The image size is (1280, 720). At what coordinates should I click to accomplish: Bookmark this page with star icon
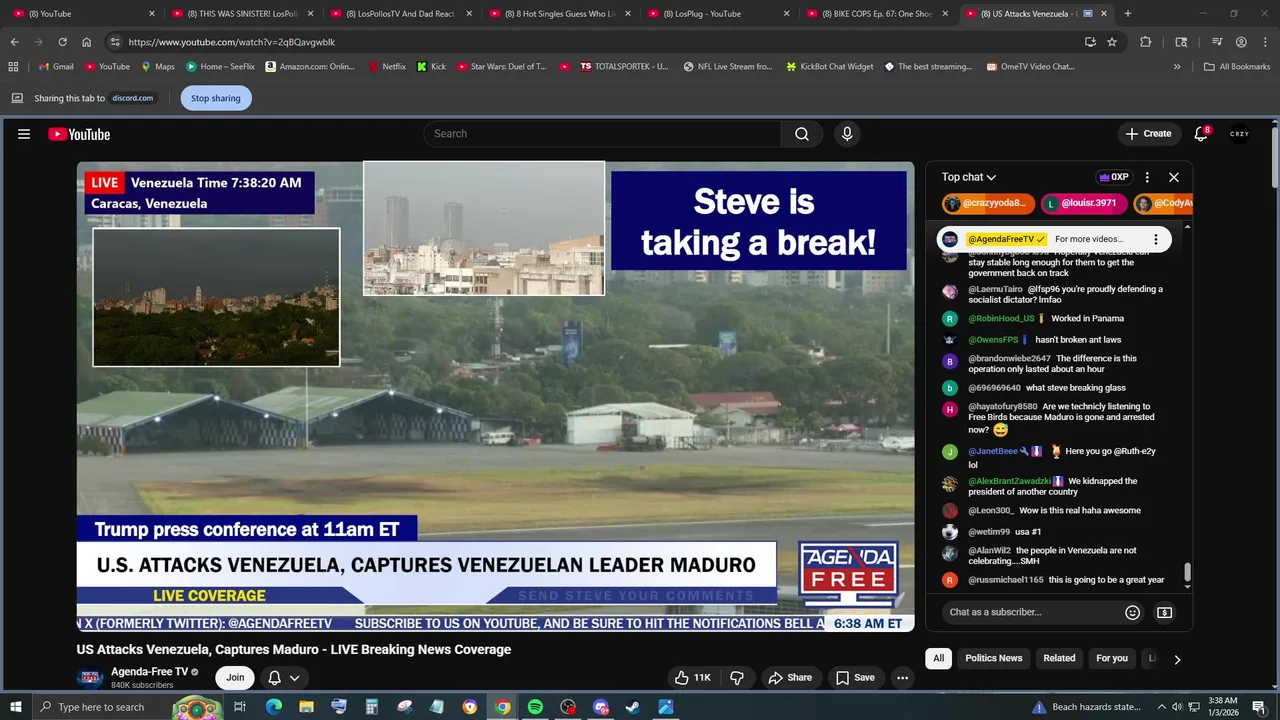click(x=1112, y=42)
